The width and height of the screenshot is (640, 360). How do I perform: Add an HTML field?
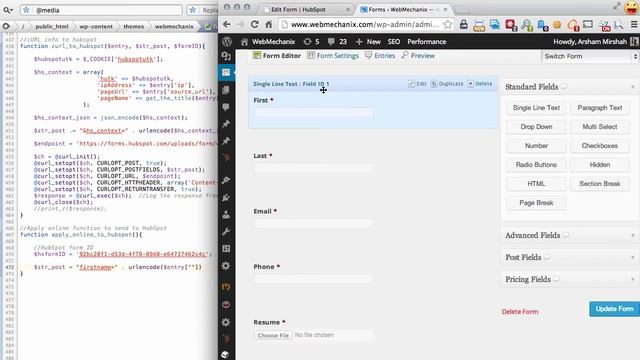tap(536, 184)
